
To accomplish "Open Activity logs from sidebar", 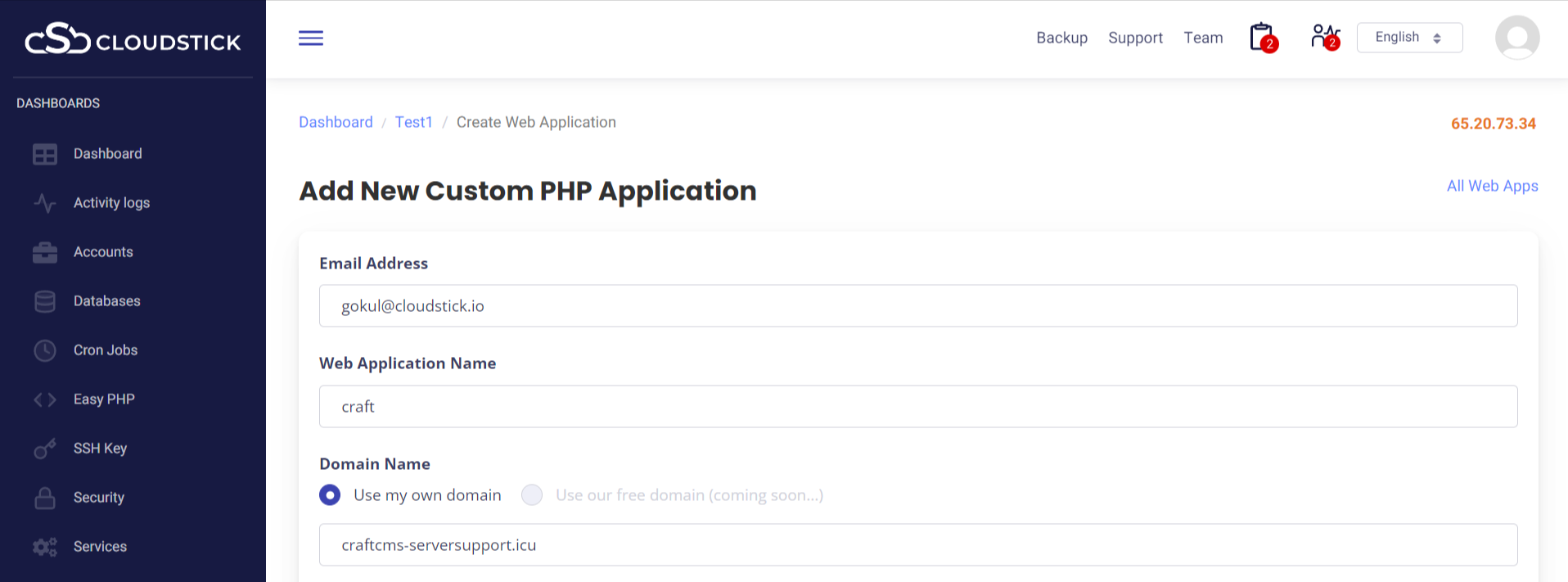I will pyautogui.click(x=111, y=203).
